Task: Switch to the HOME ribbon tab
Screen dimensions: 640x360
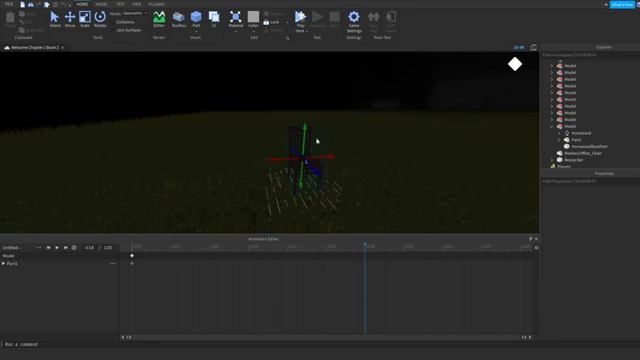Action: click(x=82, y=4)
